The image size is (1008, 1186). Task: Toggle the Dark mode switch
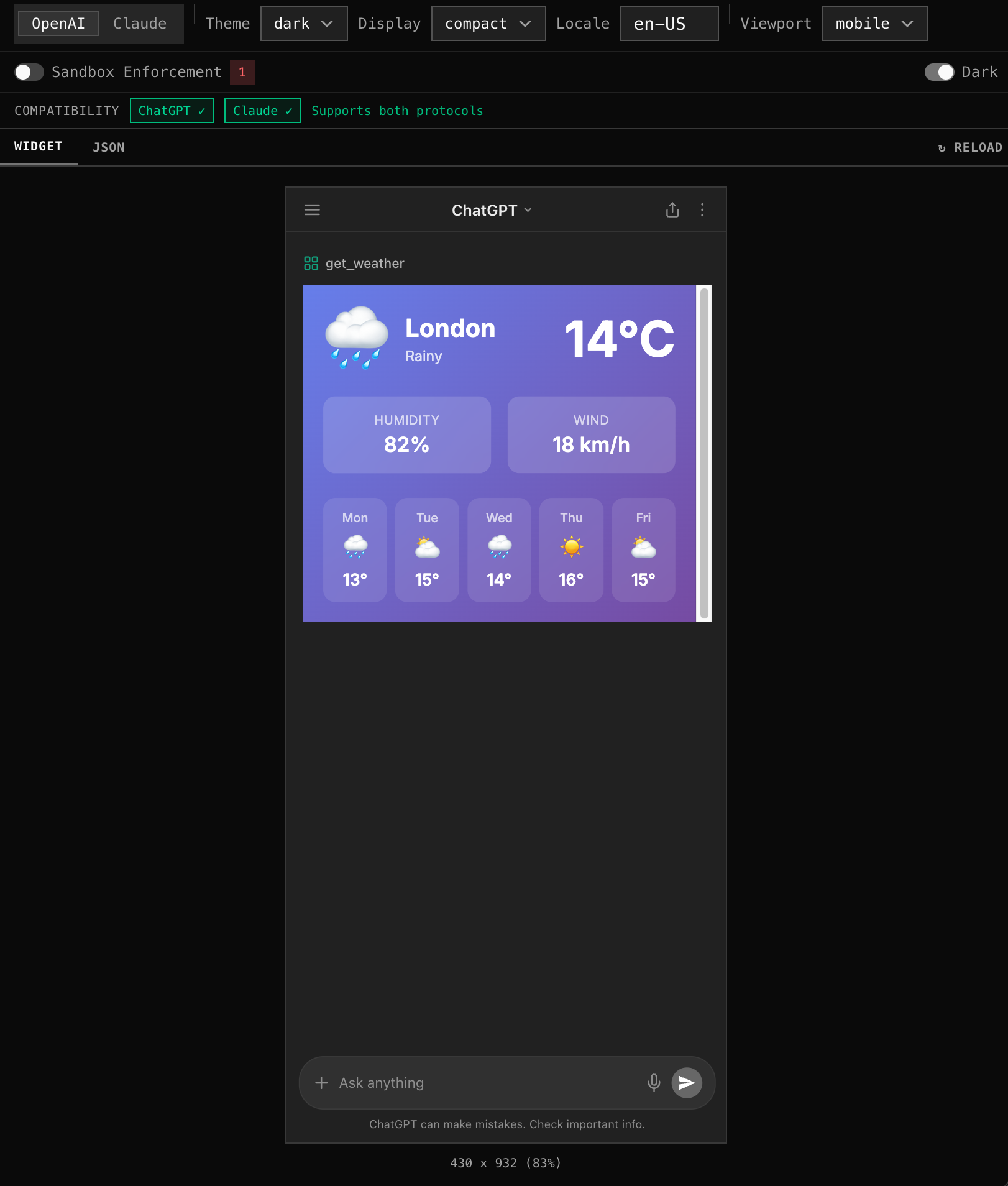pos(938,72)
